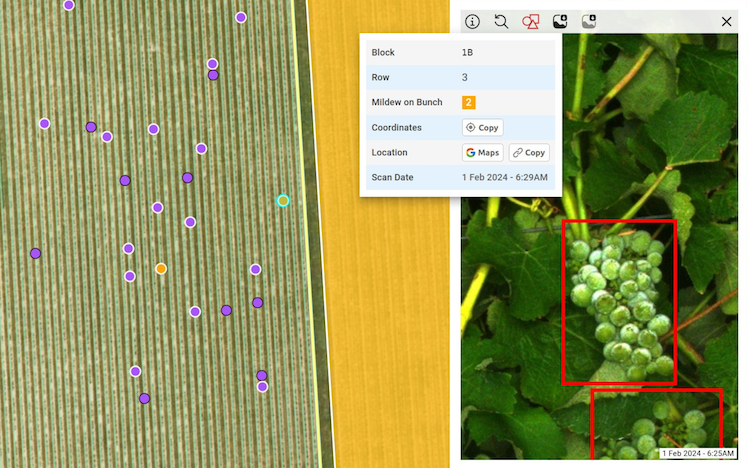
Task: Open location in Google Maps
Action: [x=482, y=153]
